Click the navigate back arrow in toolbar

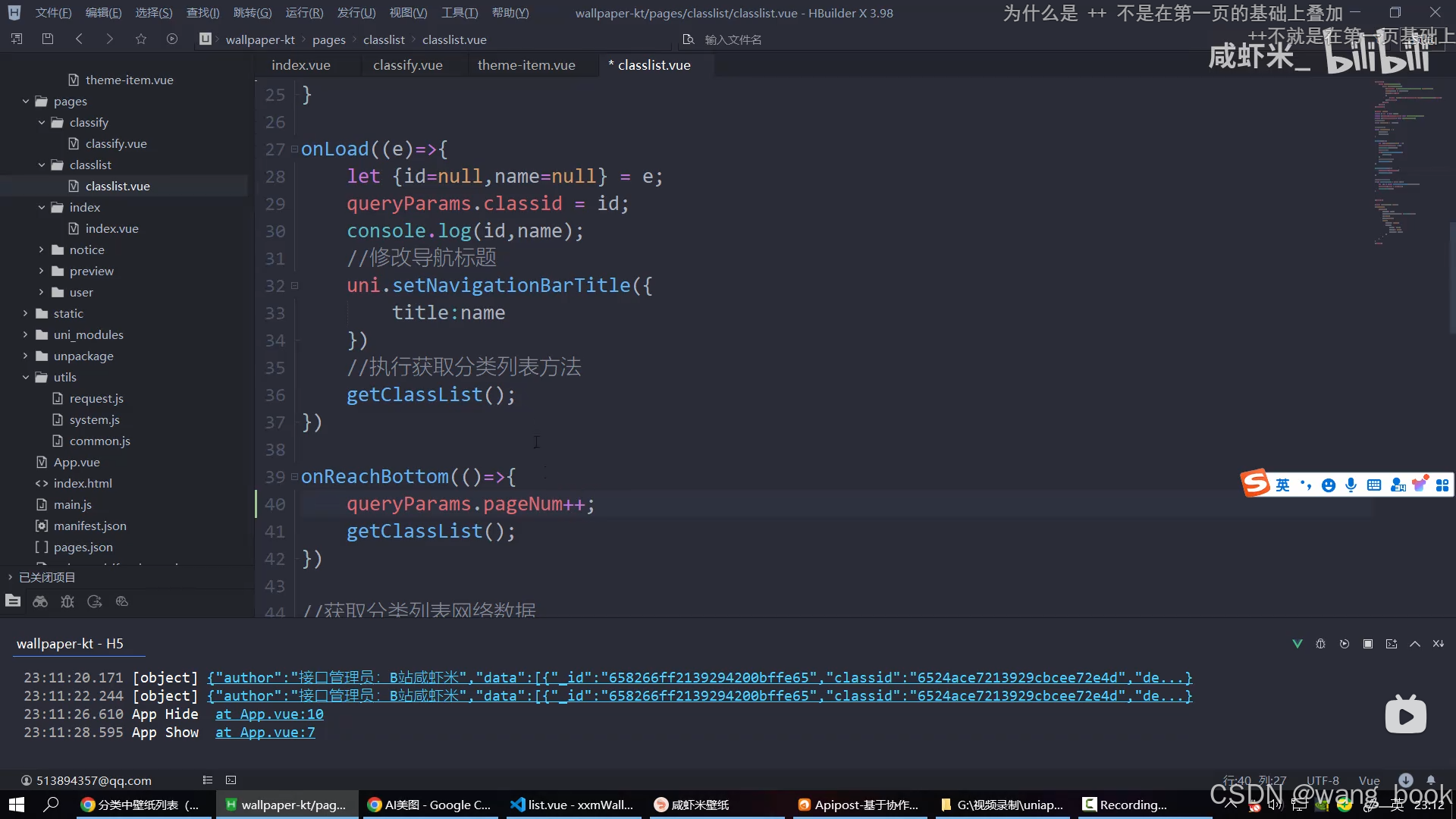point(79,39)
